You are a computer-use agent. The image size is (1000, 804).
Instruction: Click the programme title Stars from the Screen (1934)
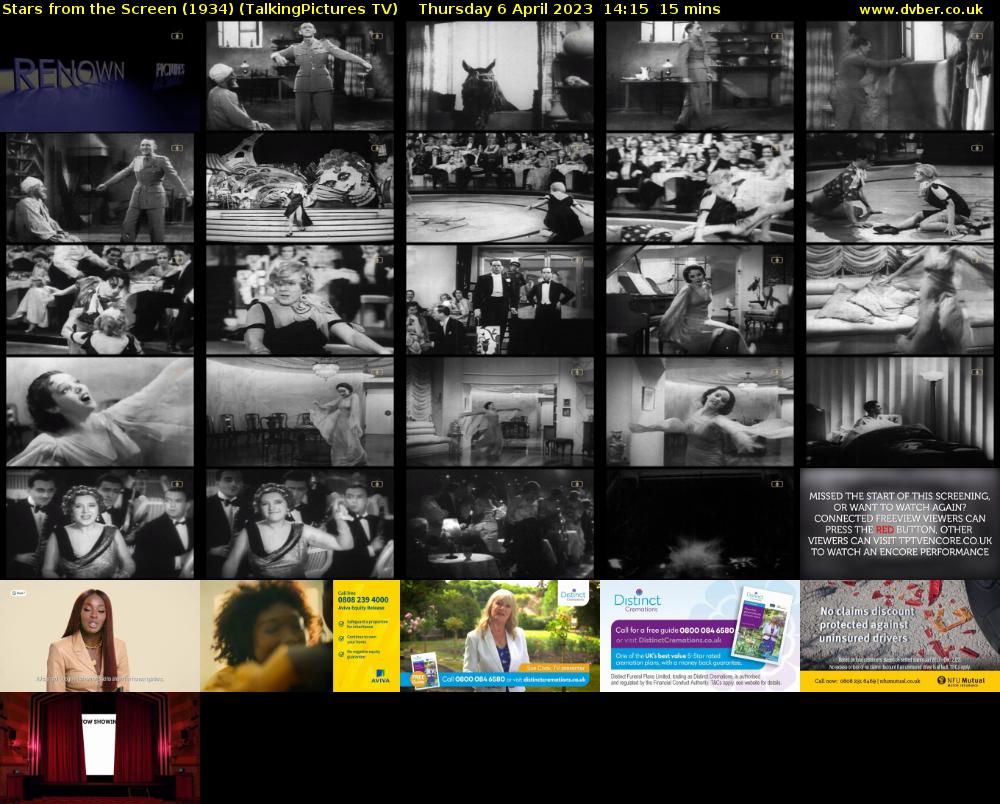click(117, 10)
